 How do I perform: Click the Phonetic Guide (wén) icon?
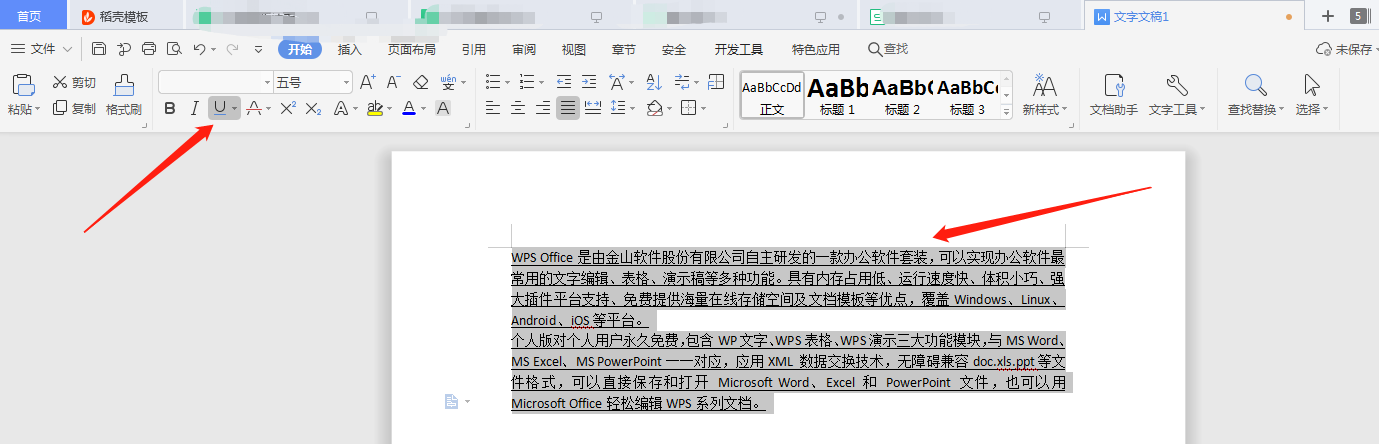449,82
